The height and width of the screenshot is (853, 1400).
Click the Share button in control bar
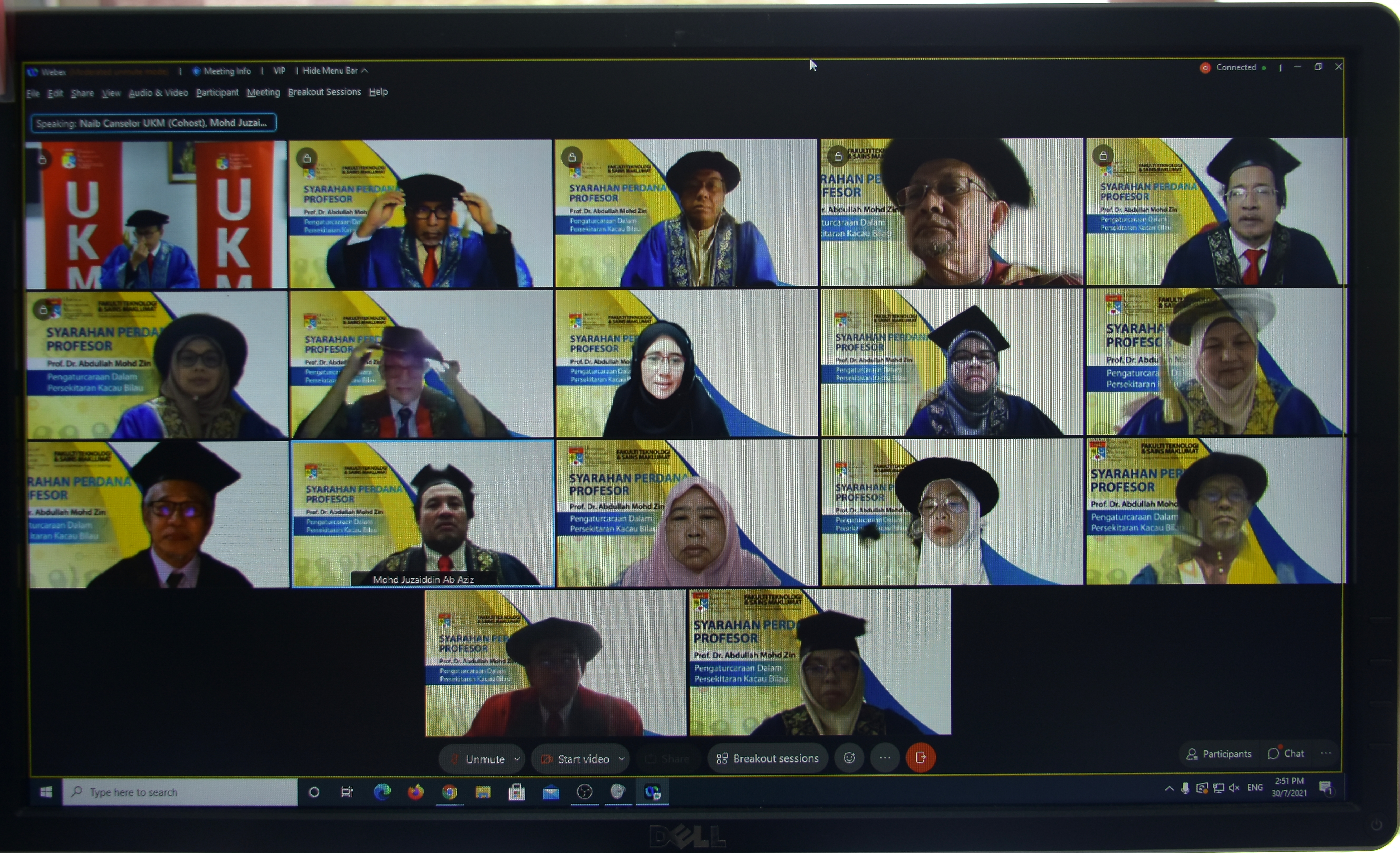[668, 759]
